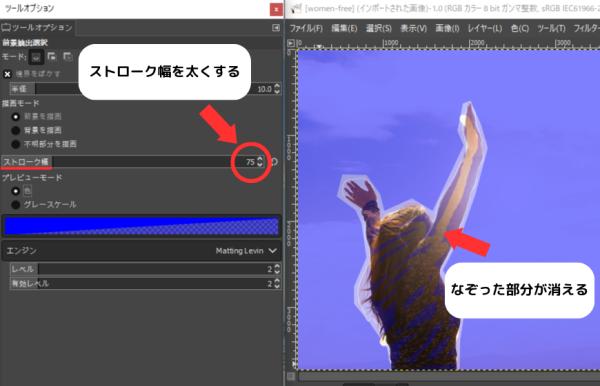Open the Filters (フィルター) menu
The width and height of the screenshot is (600, 386).
[586, 28]
